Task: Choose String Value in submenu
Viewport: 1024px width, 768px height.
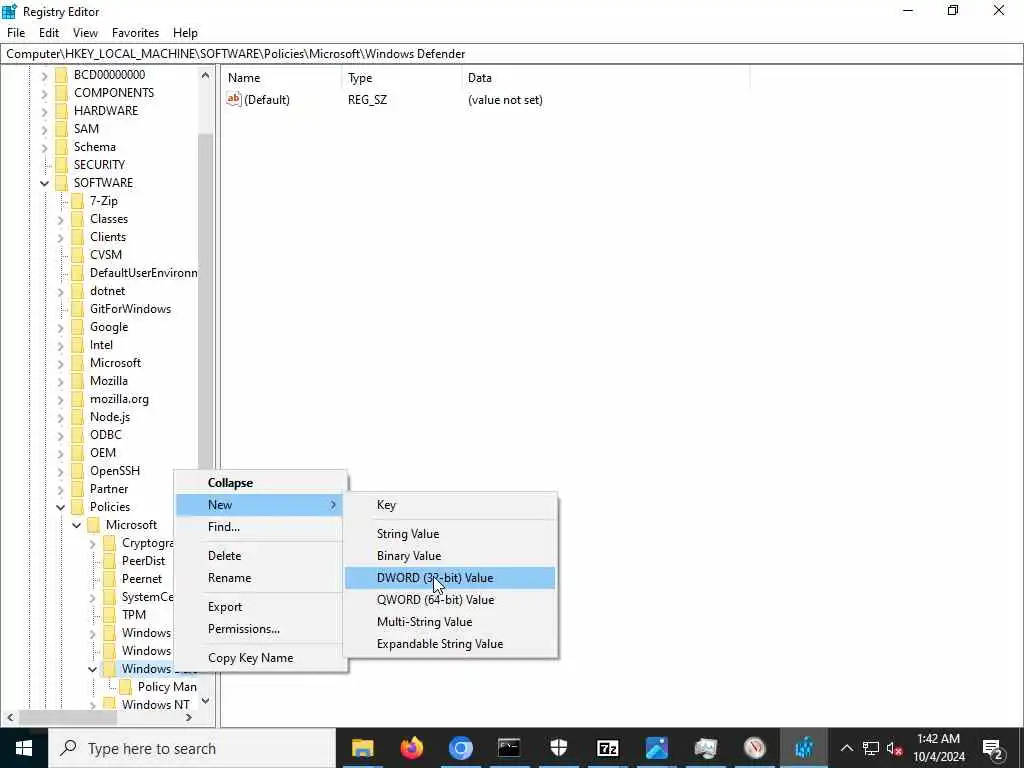Action: [x=450, y=534]
